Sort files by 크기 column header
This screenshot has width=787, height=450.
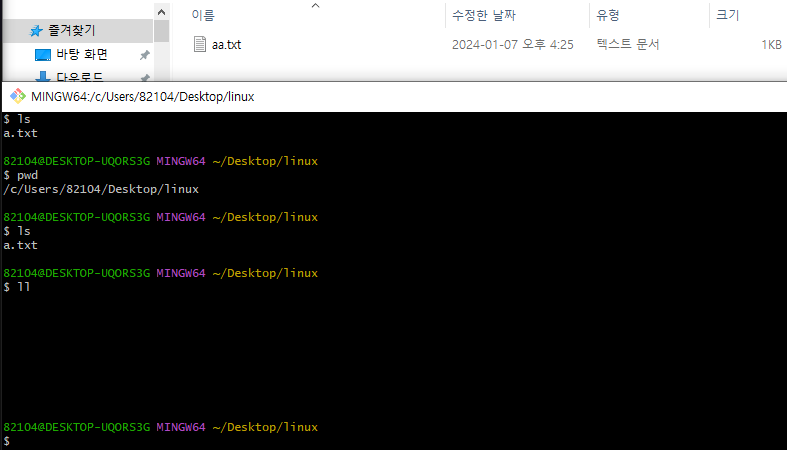pyautogui.click(x=728, y=15)
